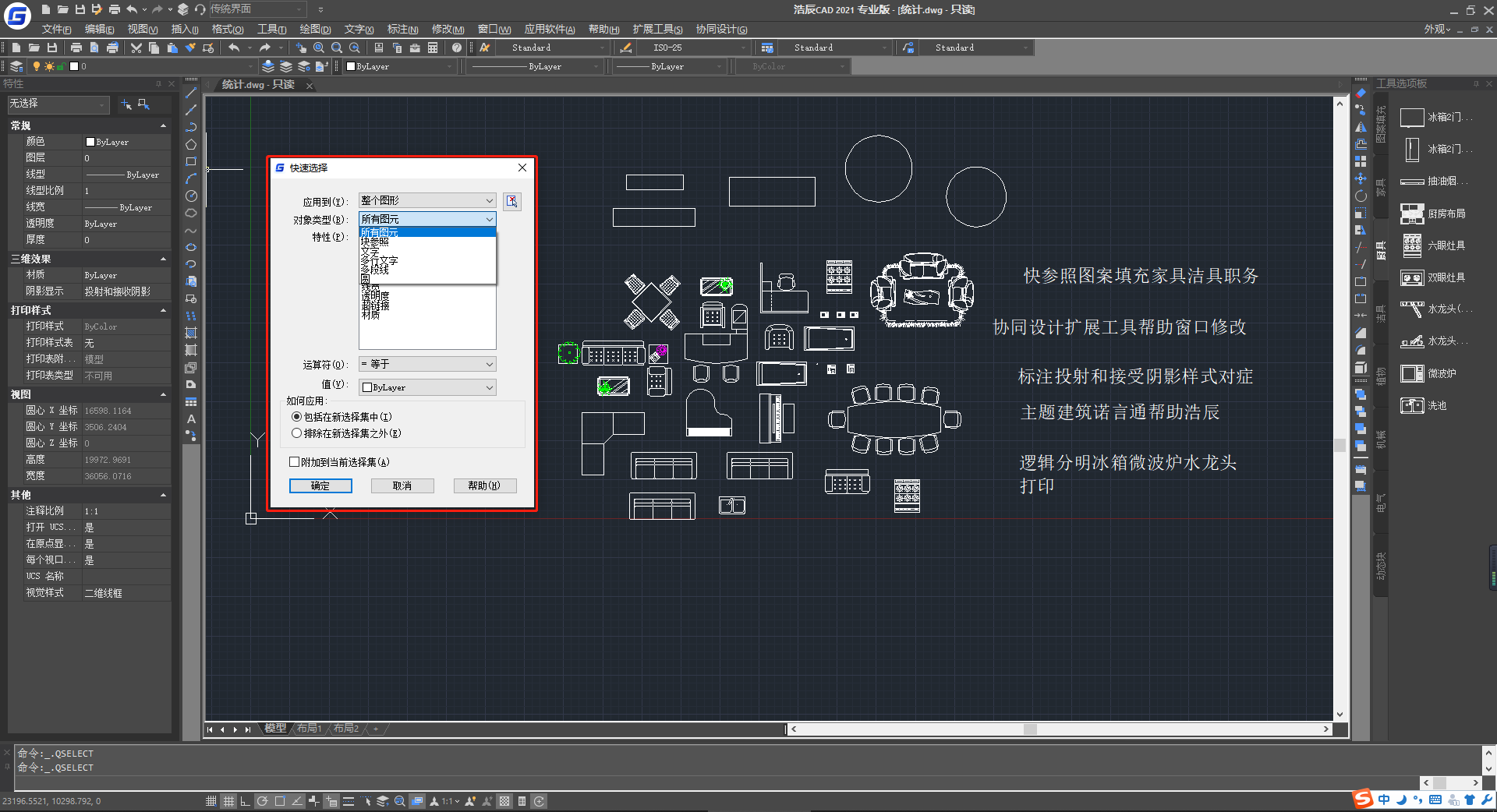Click the ByLayer color swatch in toolbar
1497x812 pixels.
pyautogui.click(x=351, y=67)
